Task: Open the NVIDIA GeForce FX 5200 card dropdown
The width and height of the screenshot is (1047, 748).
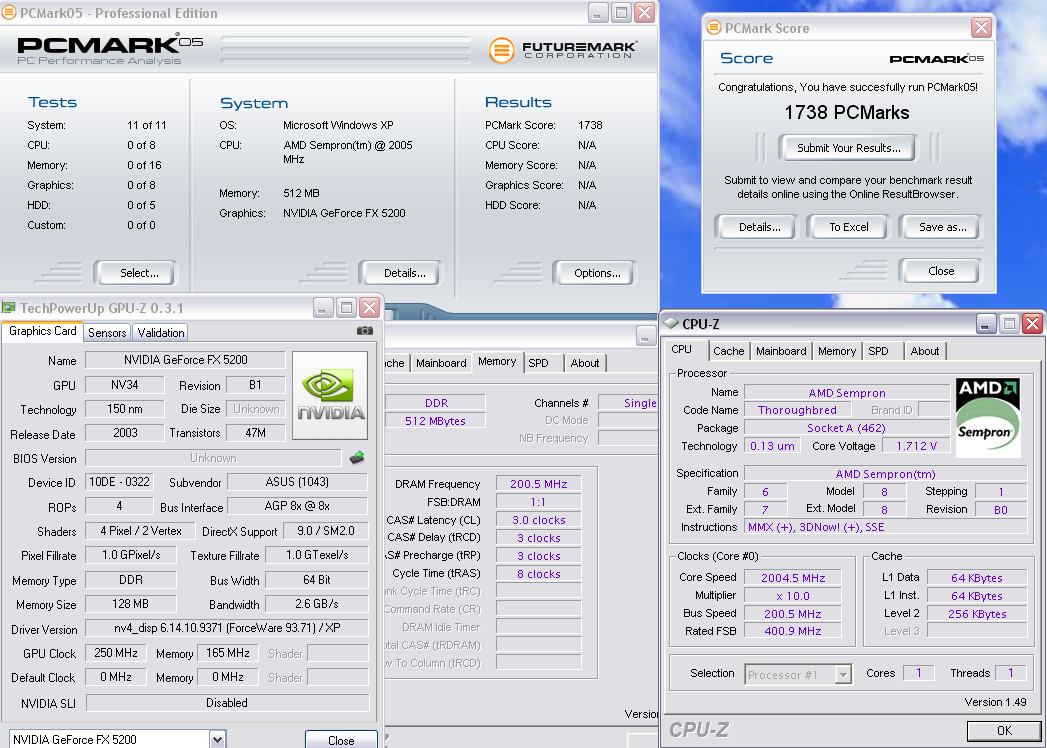Action: coord(218,739)
